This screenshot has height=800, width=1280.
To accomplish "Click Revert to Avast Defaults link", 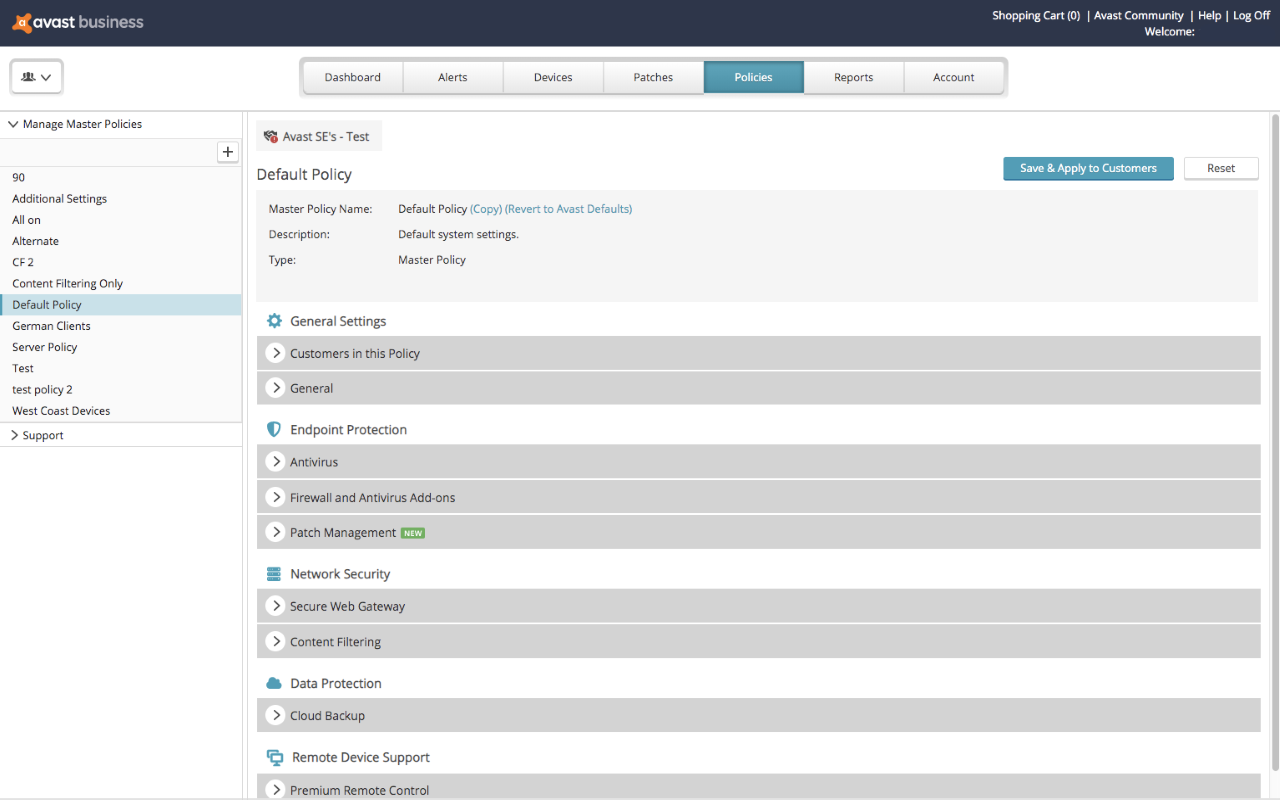I will (x=568, y=209).
